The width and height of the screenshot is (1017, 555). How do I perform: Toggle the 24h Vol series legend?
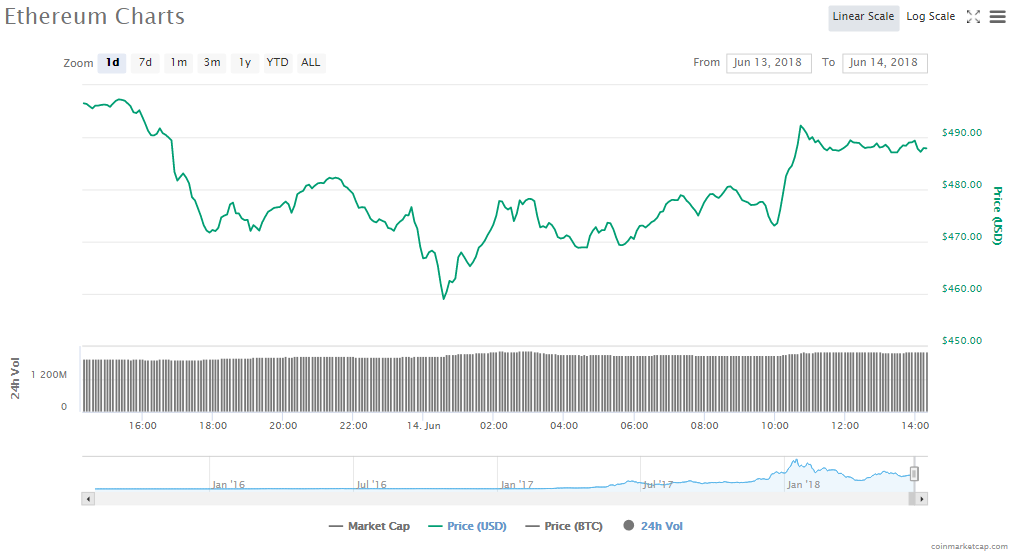(x=653, y=526)
